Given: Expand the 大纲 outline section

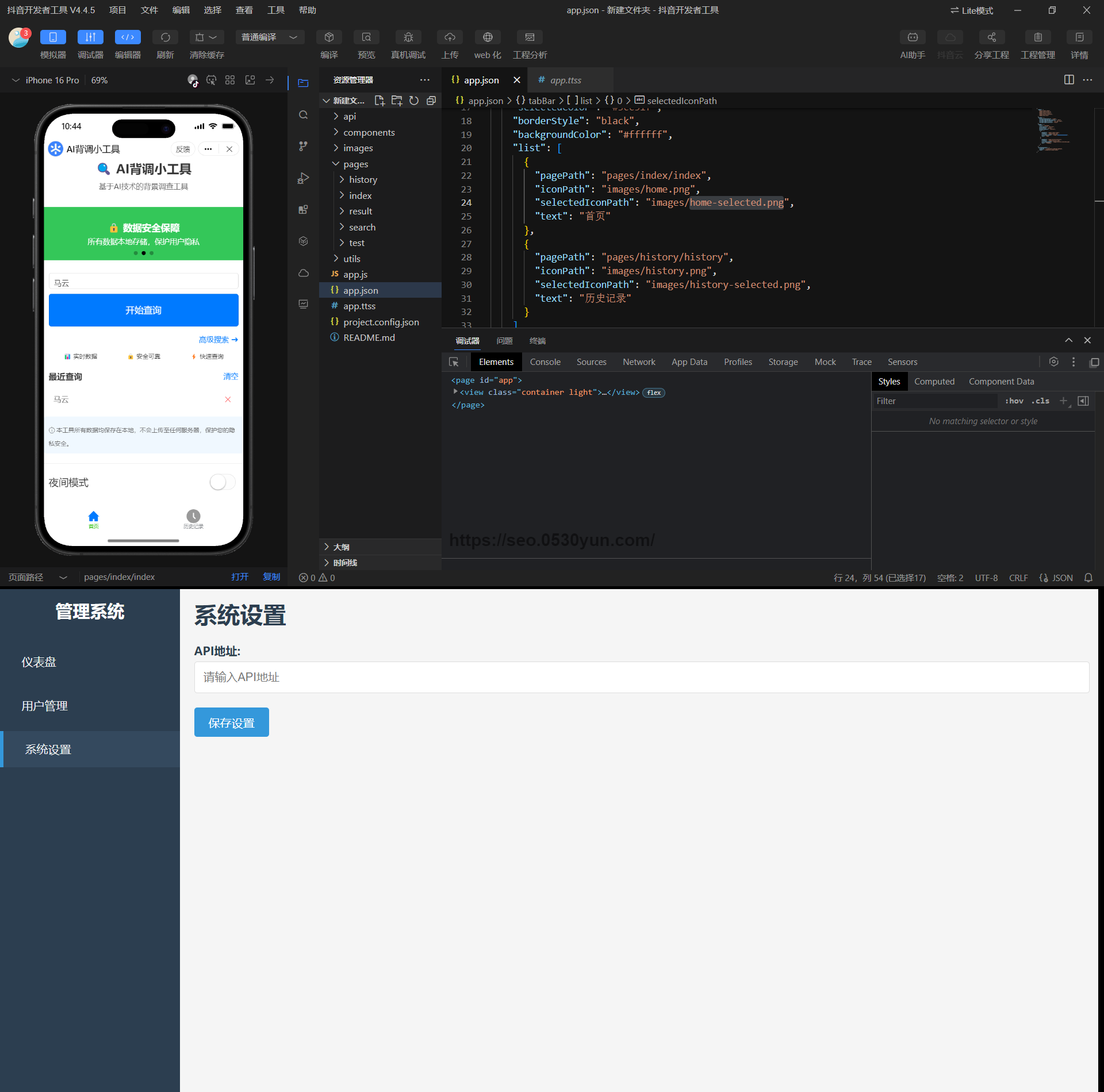Looking at the screenshot, I should coord(341,547).
